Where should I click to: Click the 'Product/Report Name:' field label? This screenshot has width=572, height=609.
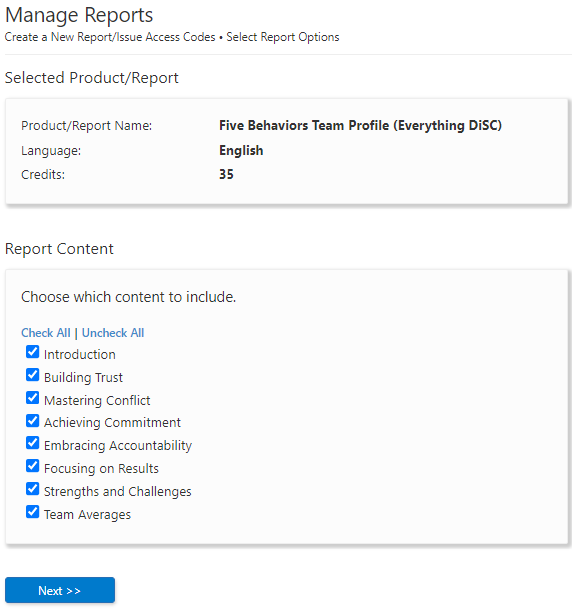87,126
